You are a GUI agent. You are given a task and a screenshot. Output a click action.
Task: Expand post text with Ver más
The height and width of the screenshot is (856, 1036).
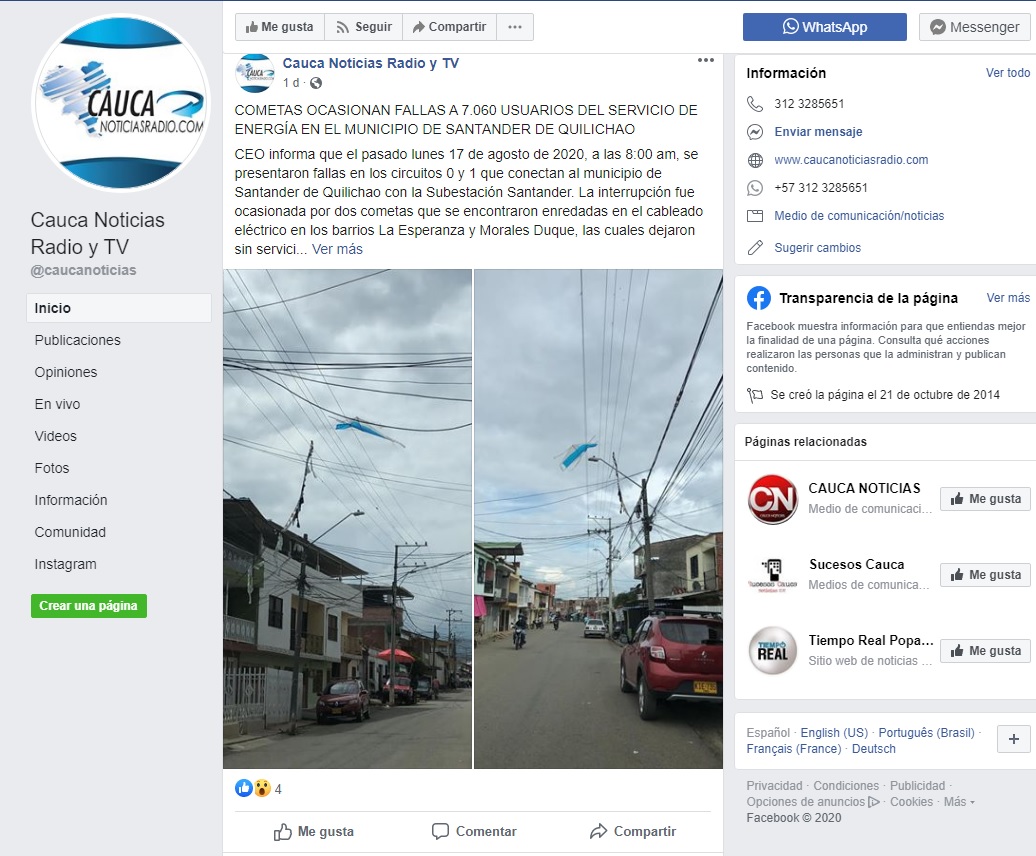coord(337,249)
